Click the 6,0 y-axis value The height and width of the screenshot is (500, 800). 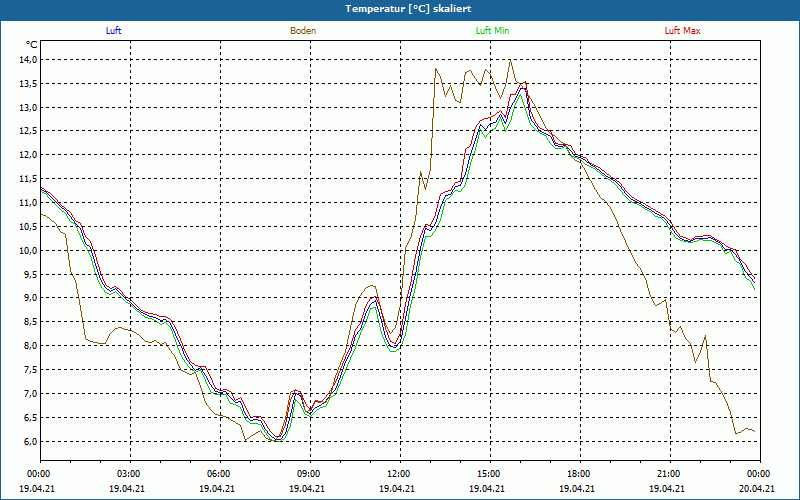(31, 441)
